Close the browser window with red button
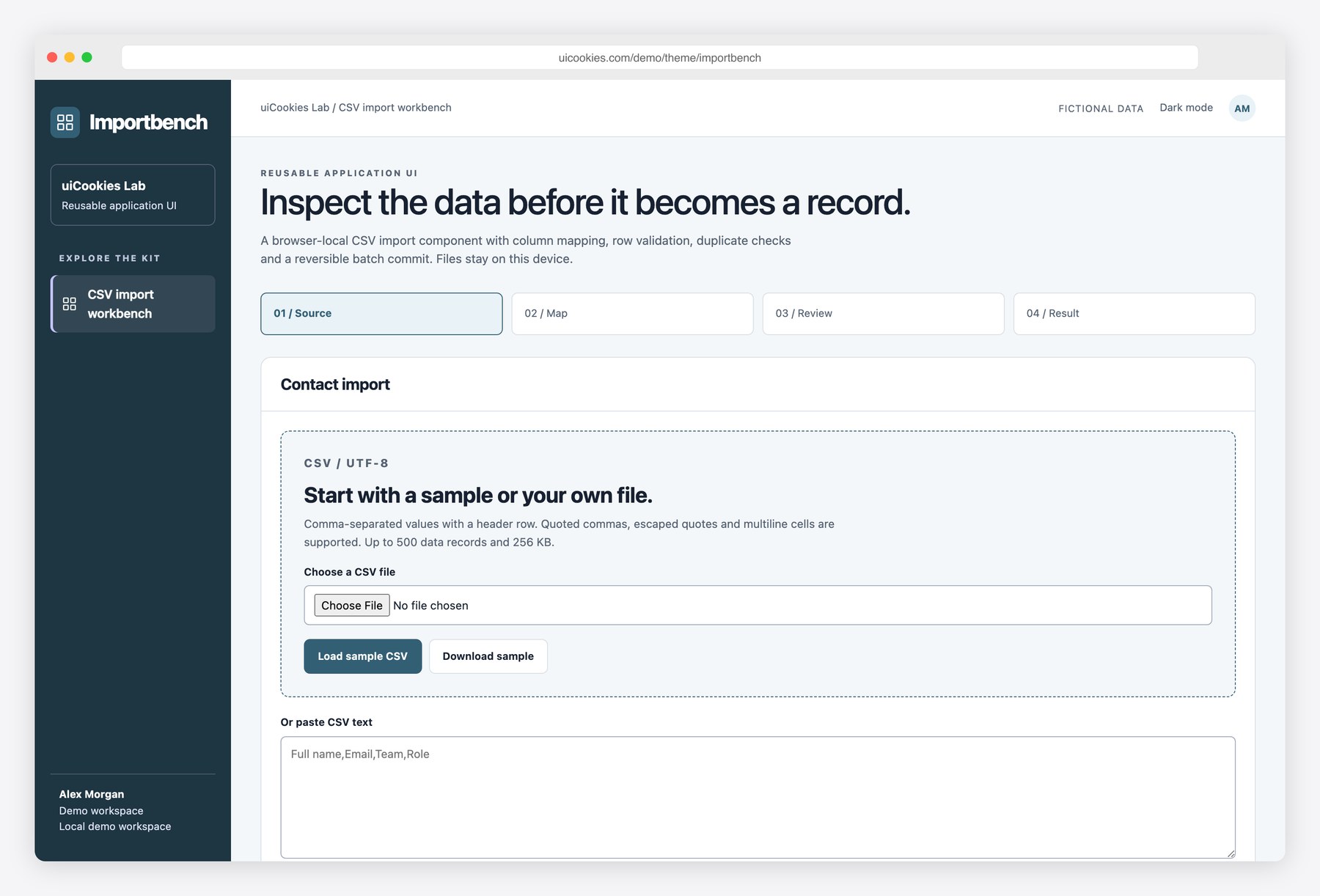This screenshot has width=1320, height=896. (x=52, y=57)
